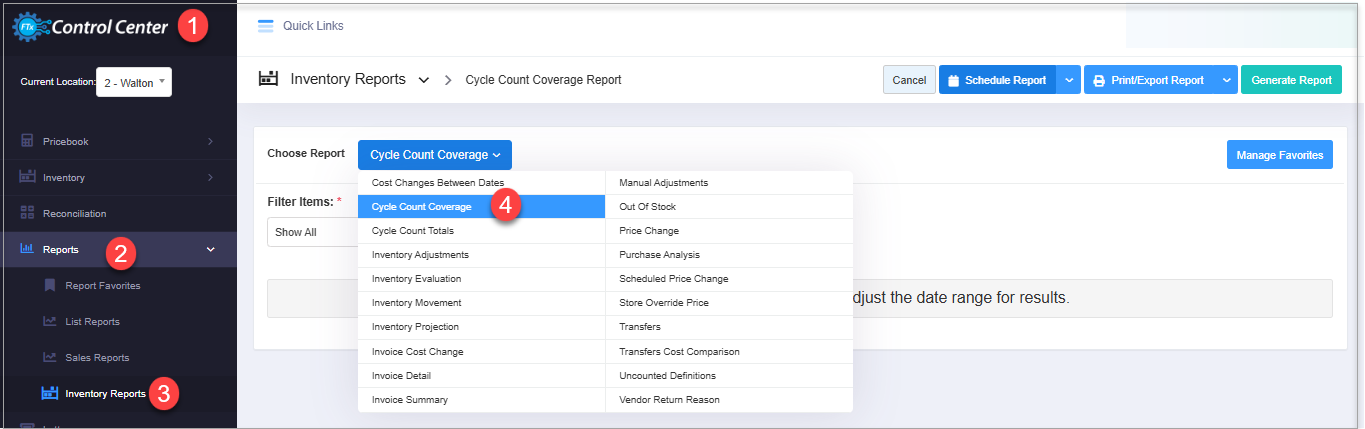Open the Filter Items Show All box
This screenshot has height=429, width=1365.
point(312,232)
